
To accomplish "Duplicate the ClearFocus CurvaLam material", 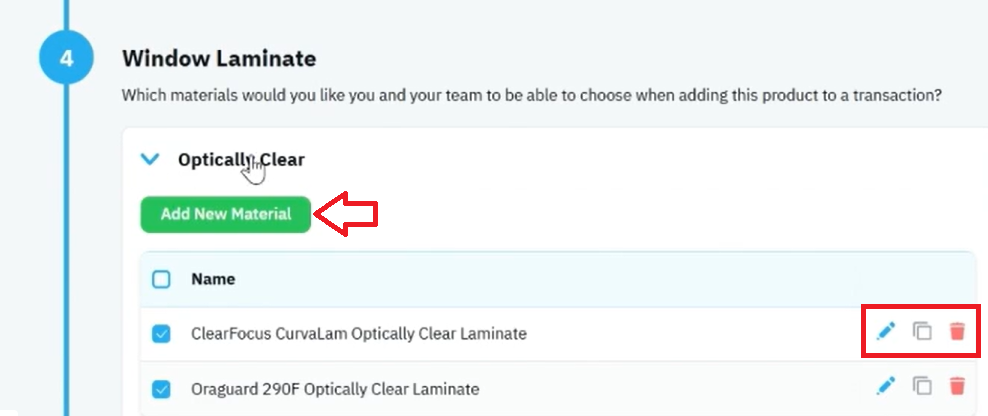I will (x=922, y=330).
